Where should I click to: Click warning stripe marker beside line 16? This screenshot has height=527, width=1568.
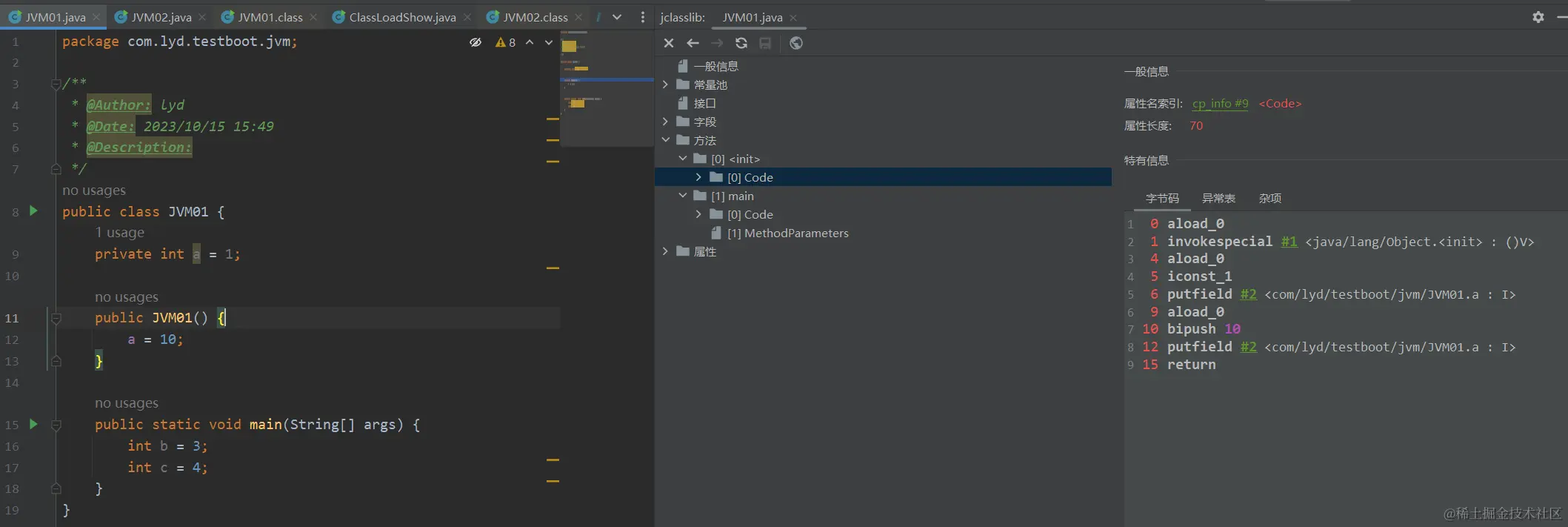coord(553,460)
